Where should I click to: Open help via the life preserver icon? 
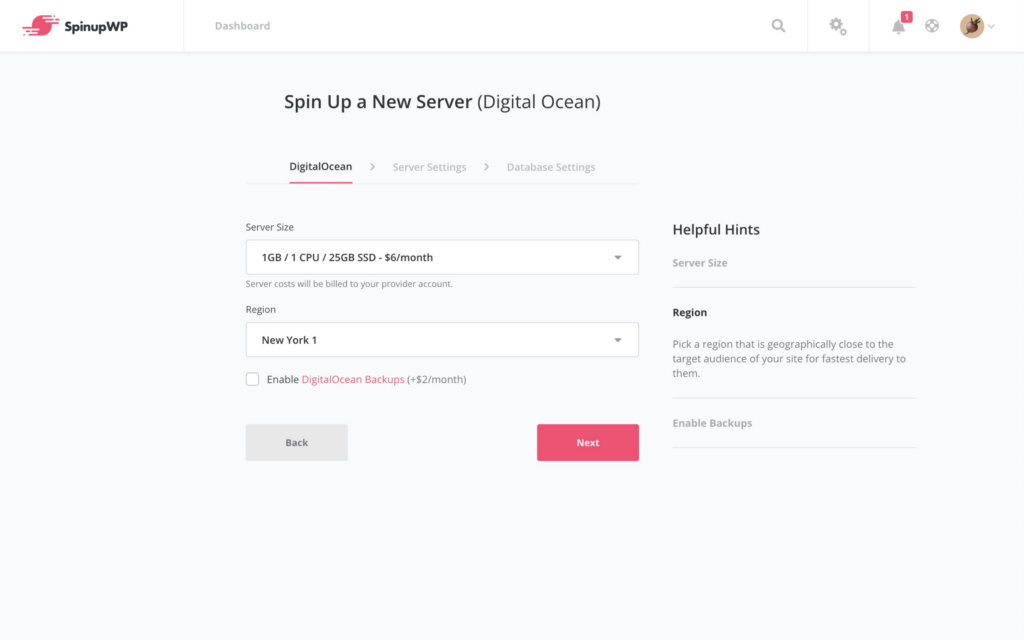[x=932, y=26]
